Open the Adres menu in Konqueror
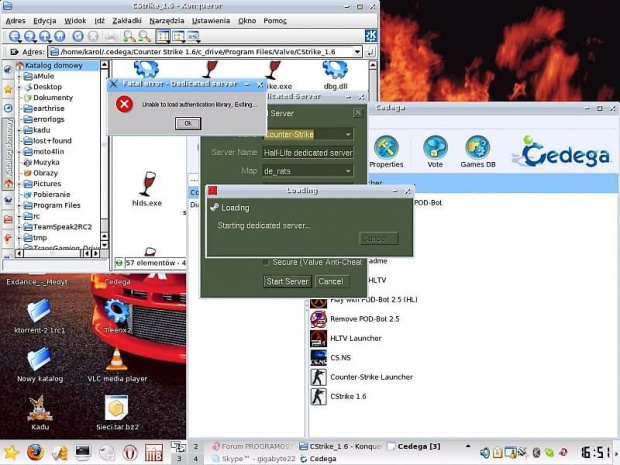Viewport: 620px width, 465px height. tap(15, 21)
